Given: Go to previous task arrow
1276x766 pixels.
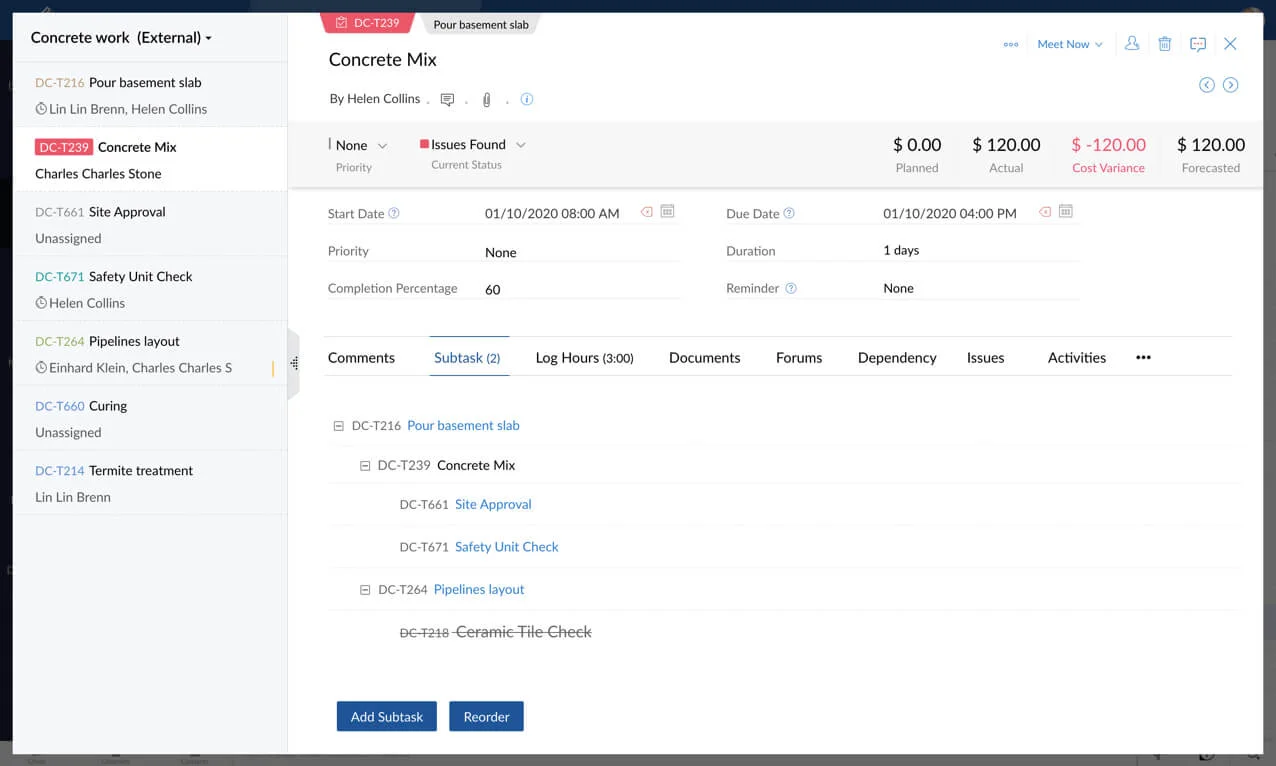Looking at the screenshot, I should click(1207, 85).
